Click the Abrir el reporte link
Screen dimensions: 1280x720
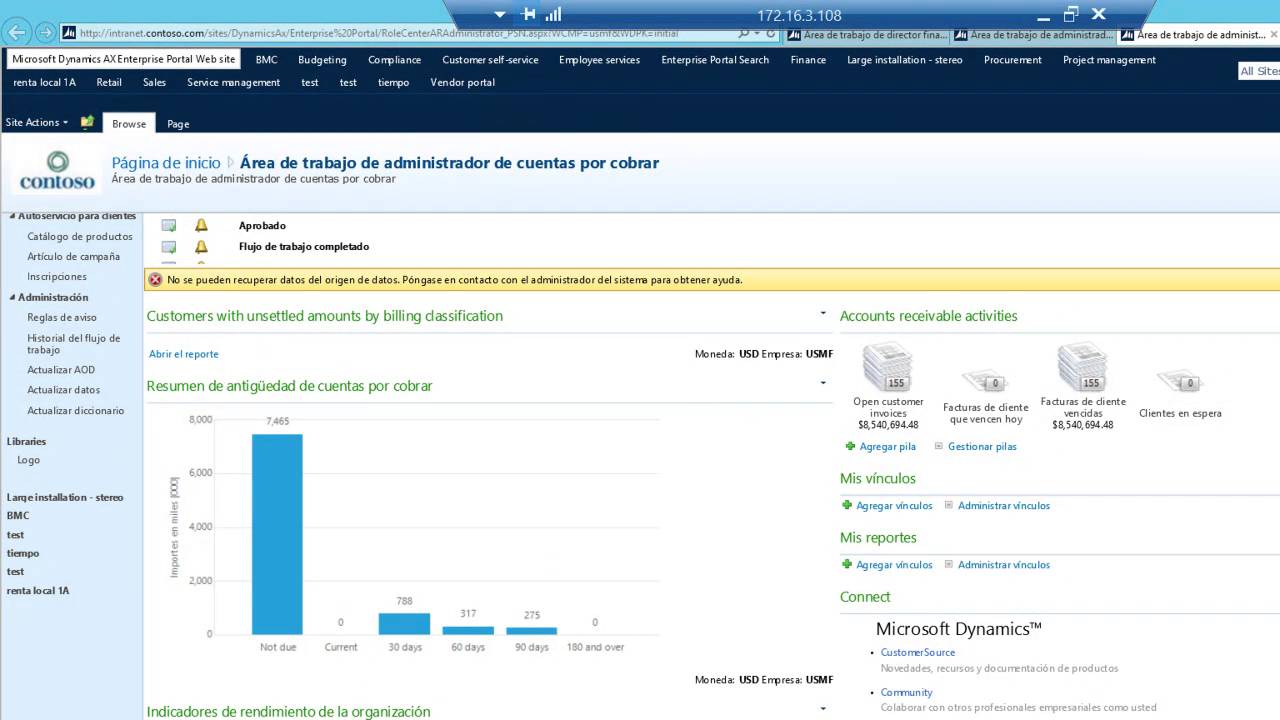[x=183, y=354]
